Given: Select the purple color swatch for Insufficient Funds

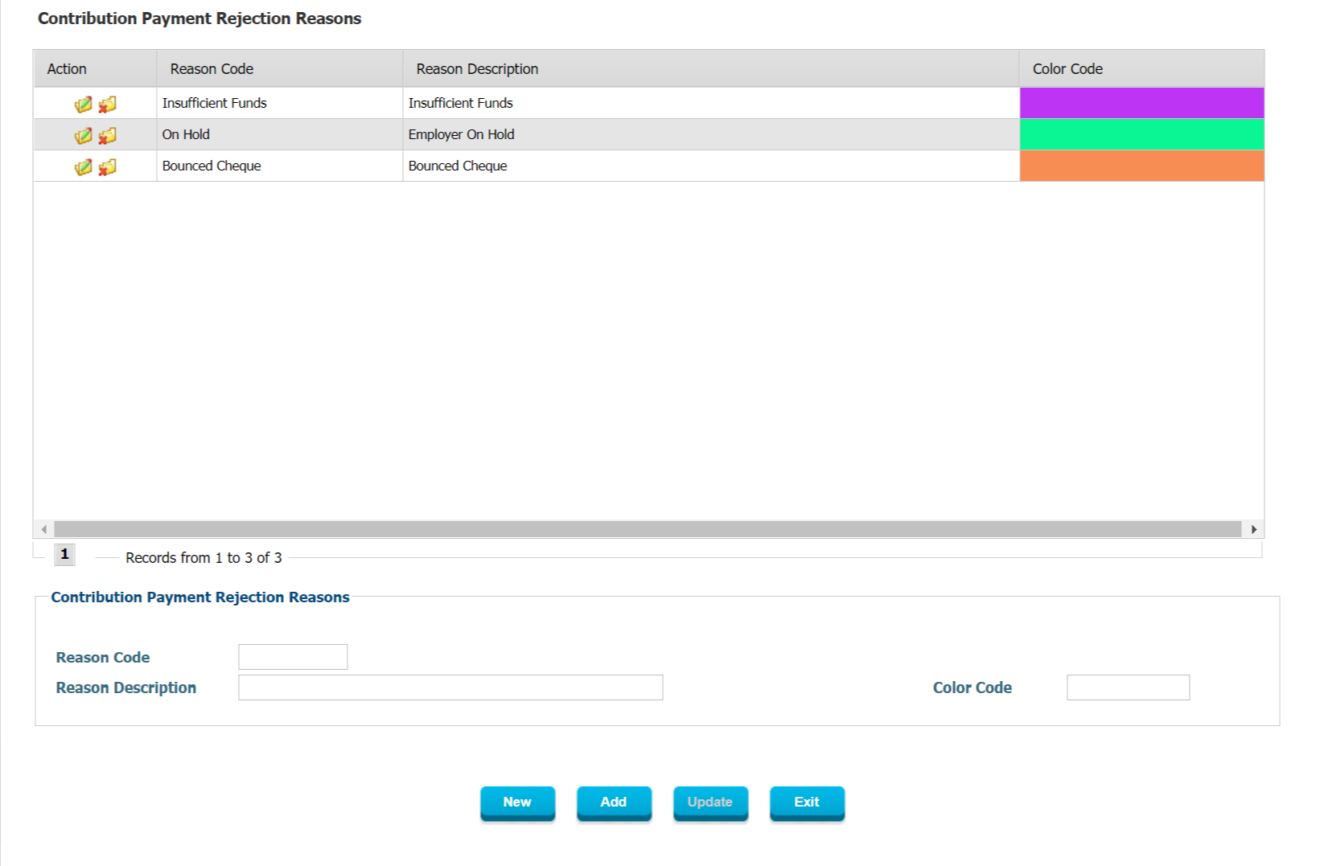Looking at the screenshot, I should coord(1141,103).
